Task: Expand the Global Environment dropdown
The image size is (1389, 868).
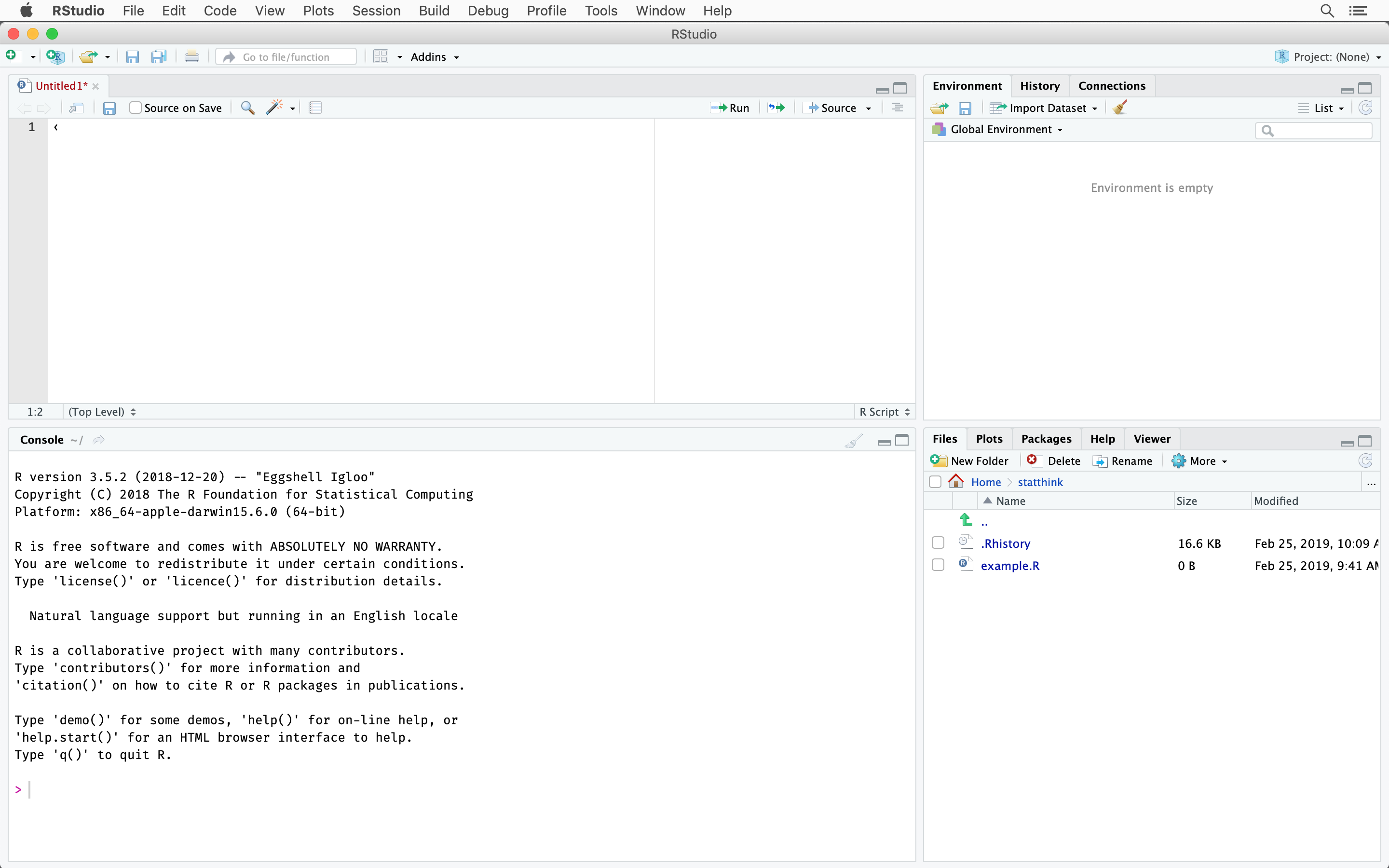Action: (x=997, y=129)
